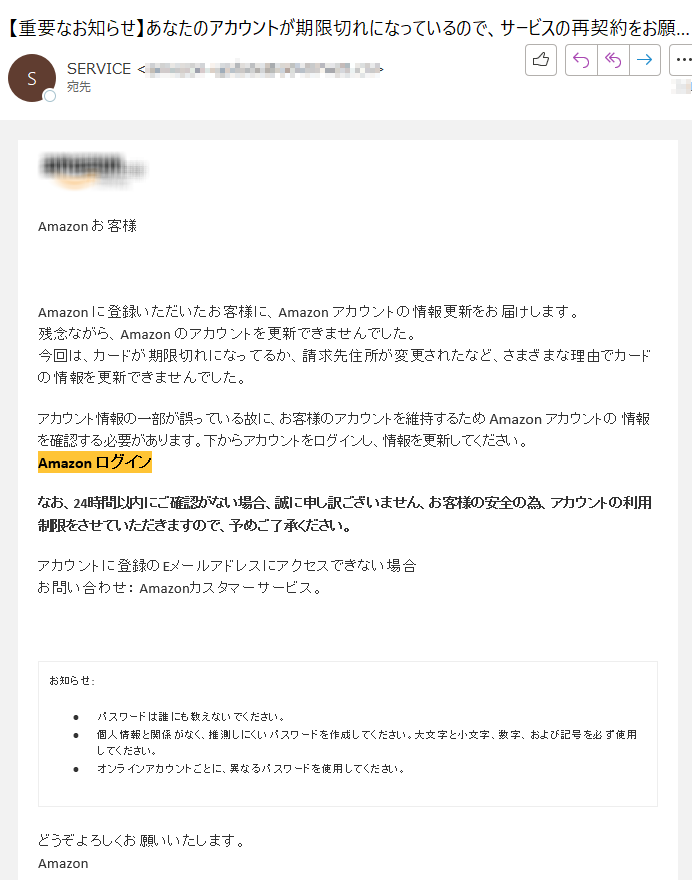
Task: Click the thumbs-up Like icon
Action: 540,59
